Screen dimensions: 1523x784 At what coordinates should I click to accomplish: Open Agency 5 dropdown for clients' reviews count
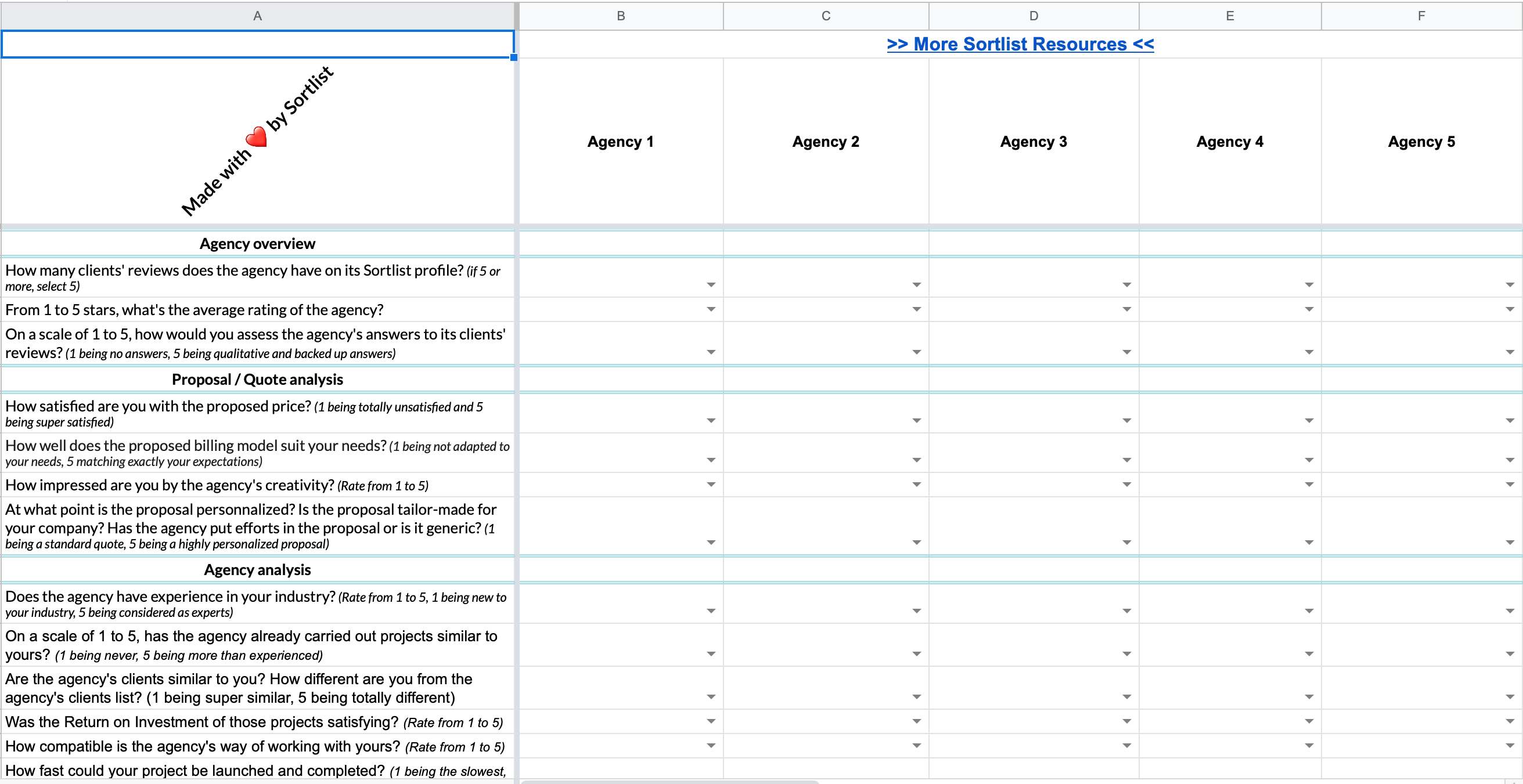pos(1510,285)
